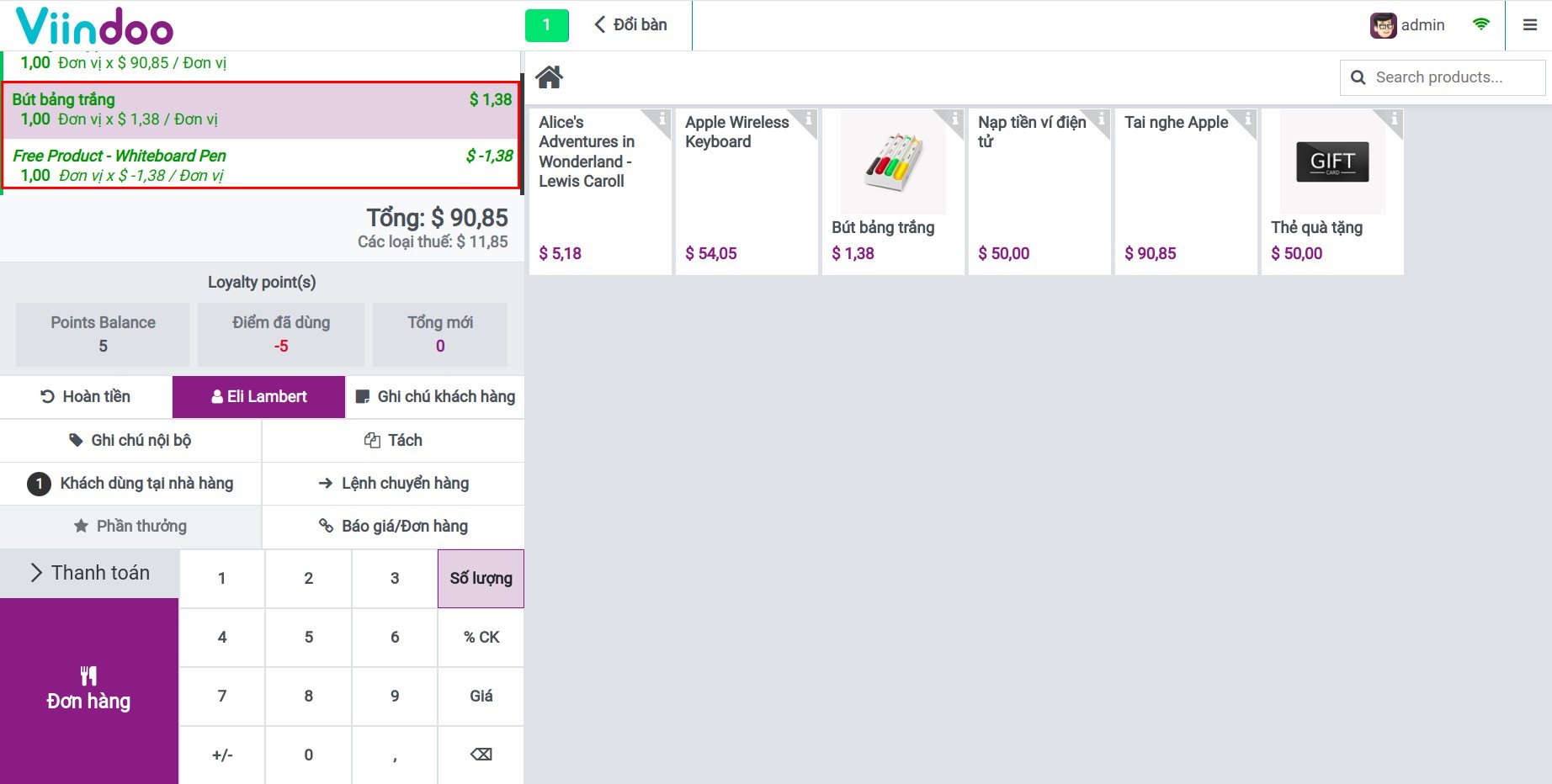Click the Hoàn tiền refund button

[86, 397]
